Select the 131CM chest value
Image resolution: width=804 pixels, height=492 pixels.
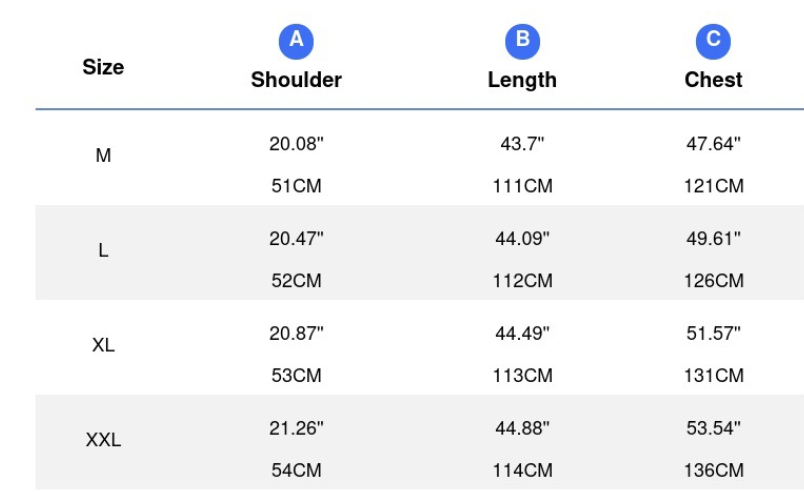click(x=713, y=375)
